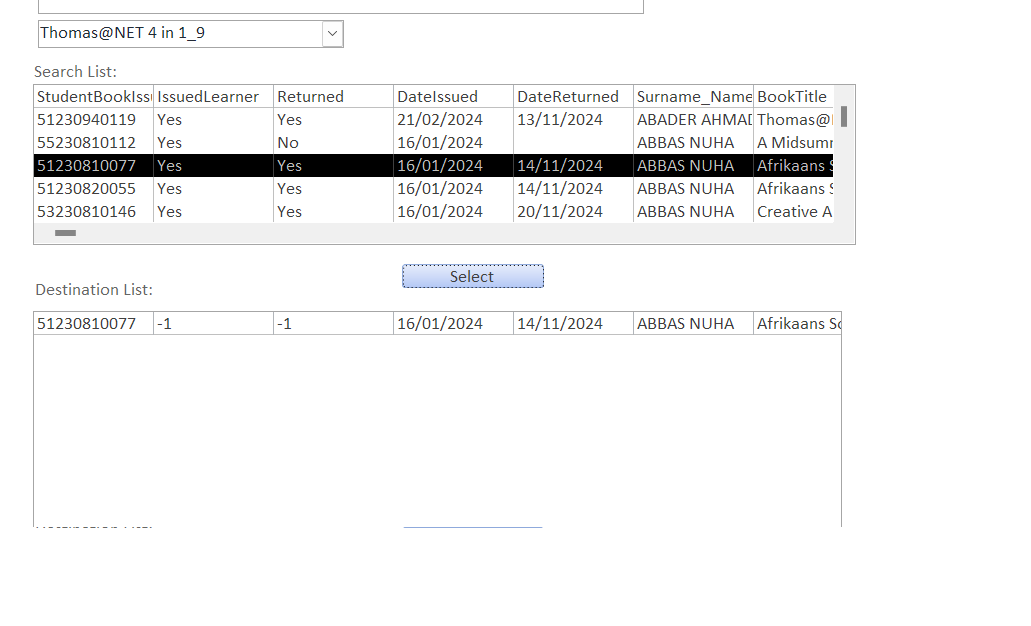Click 14/11/2024 in Destination List
Image resolution: width=1031 pixels, height=626 pixels.
pyautogui.click(x=560, y=324)
